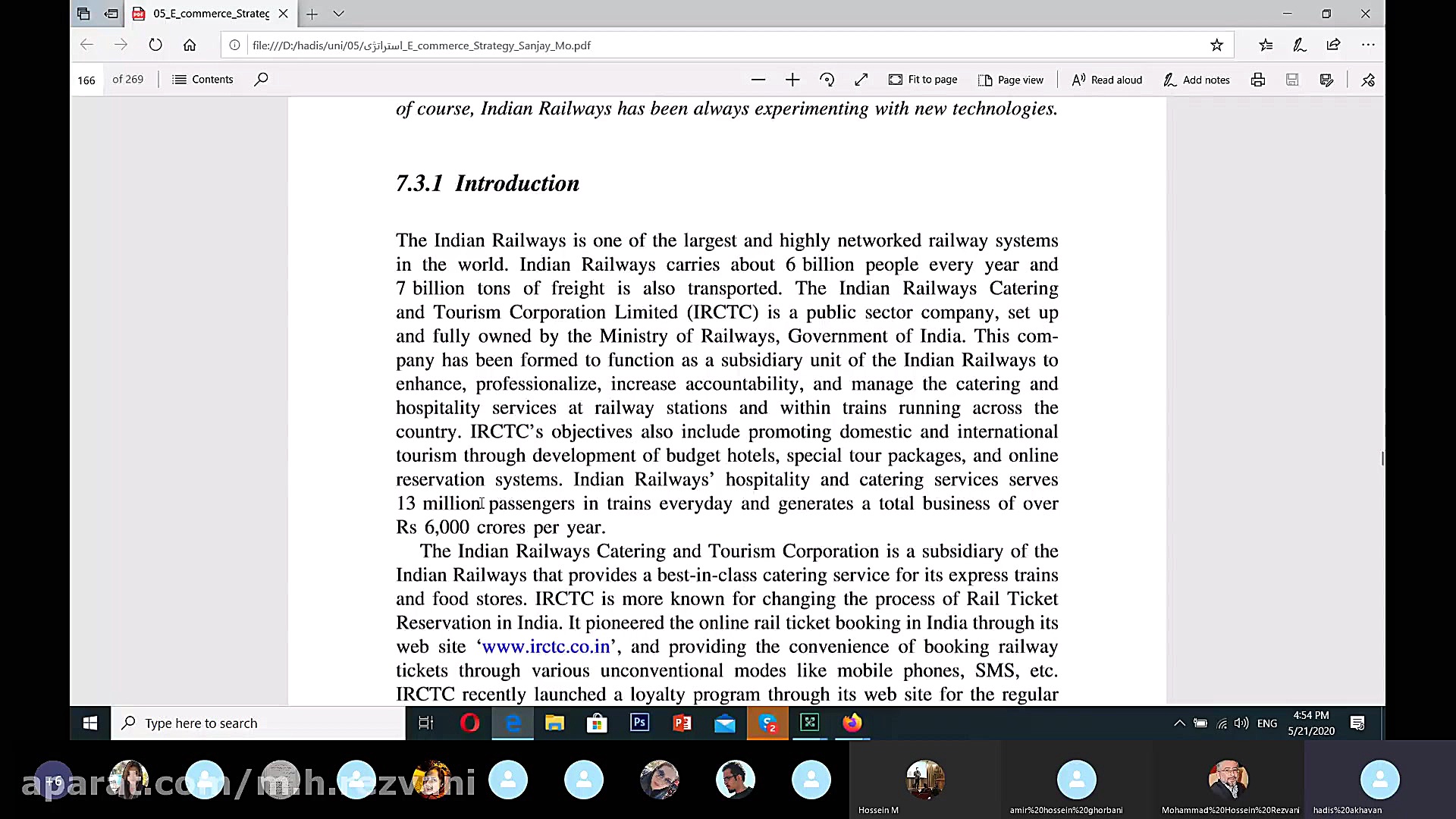
Task: Set these tabs aside
Action: 111,14
